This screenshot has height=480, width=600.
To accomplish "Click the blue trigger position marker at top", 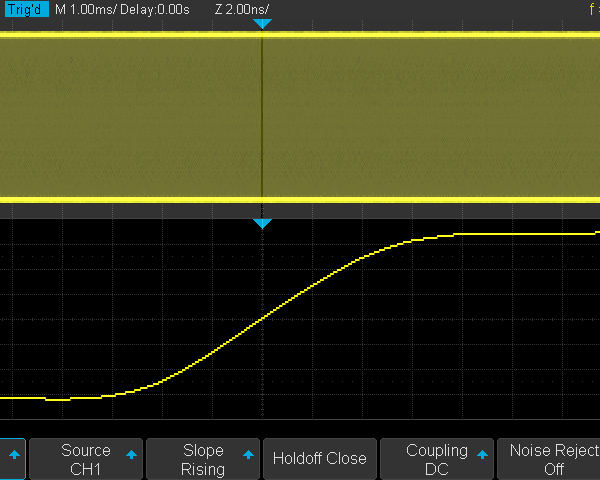I will coord(262,23).
